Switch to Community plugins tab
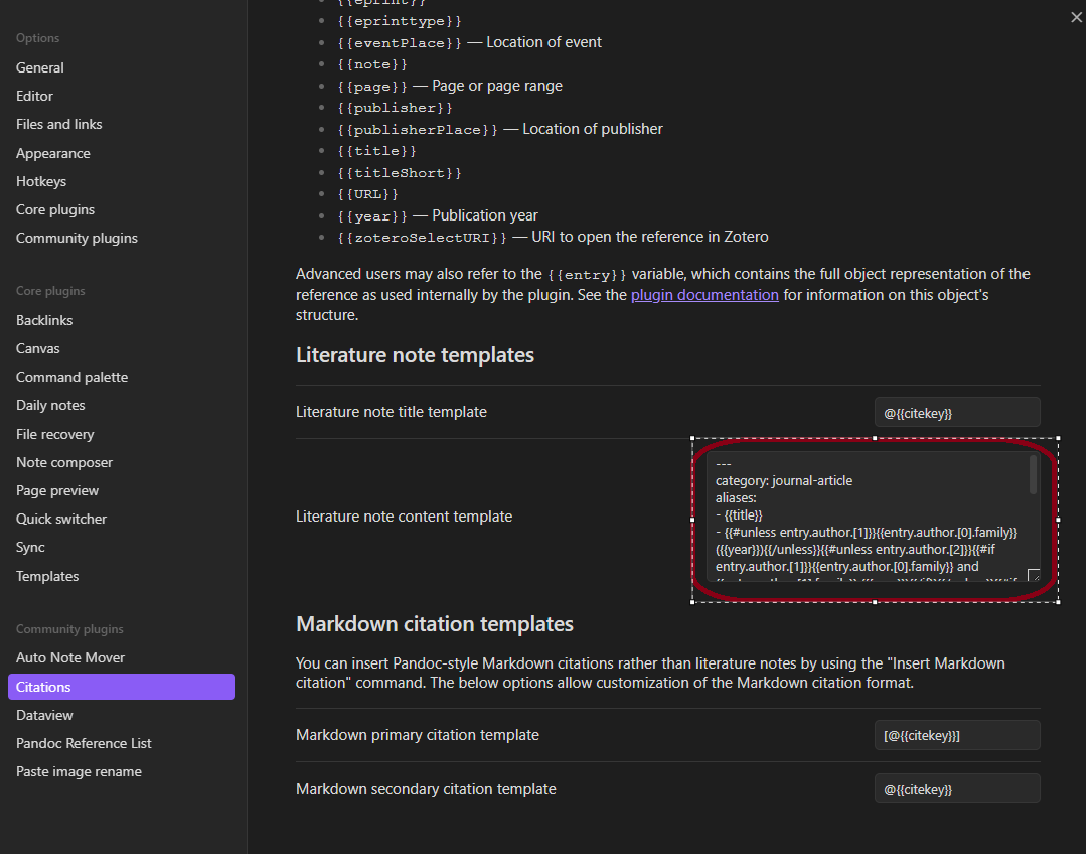The width and height of the screenshot is (1086, 854). click(77, 238)
